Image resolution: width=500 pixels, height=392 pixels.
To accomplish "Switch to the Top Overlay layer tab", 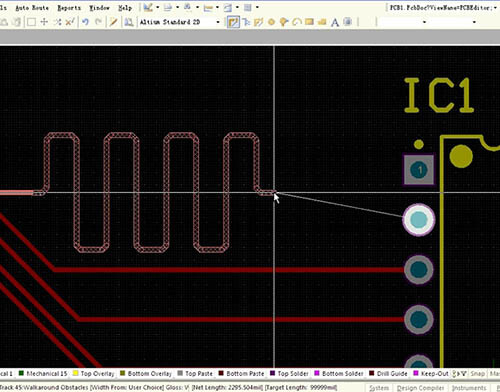I will click(94, 374).
